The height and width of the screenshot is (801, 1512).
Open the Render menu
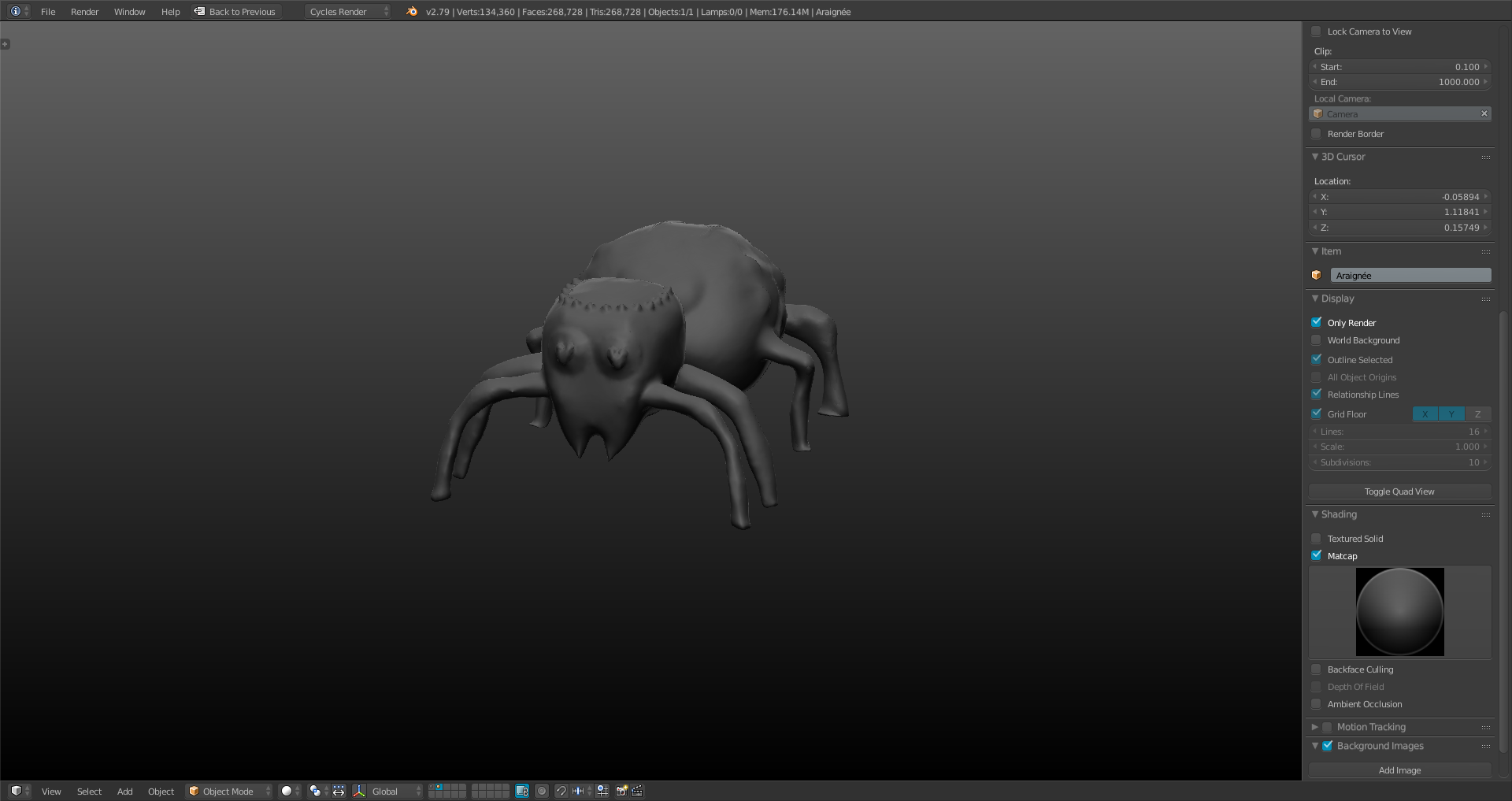84,12
